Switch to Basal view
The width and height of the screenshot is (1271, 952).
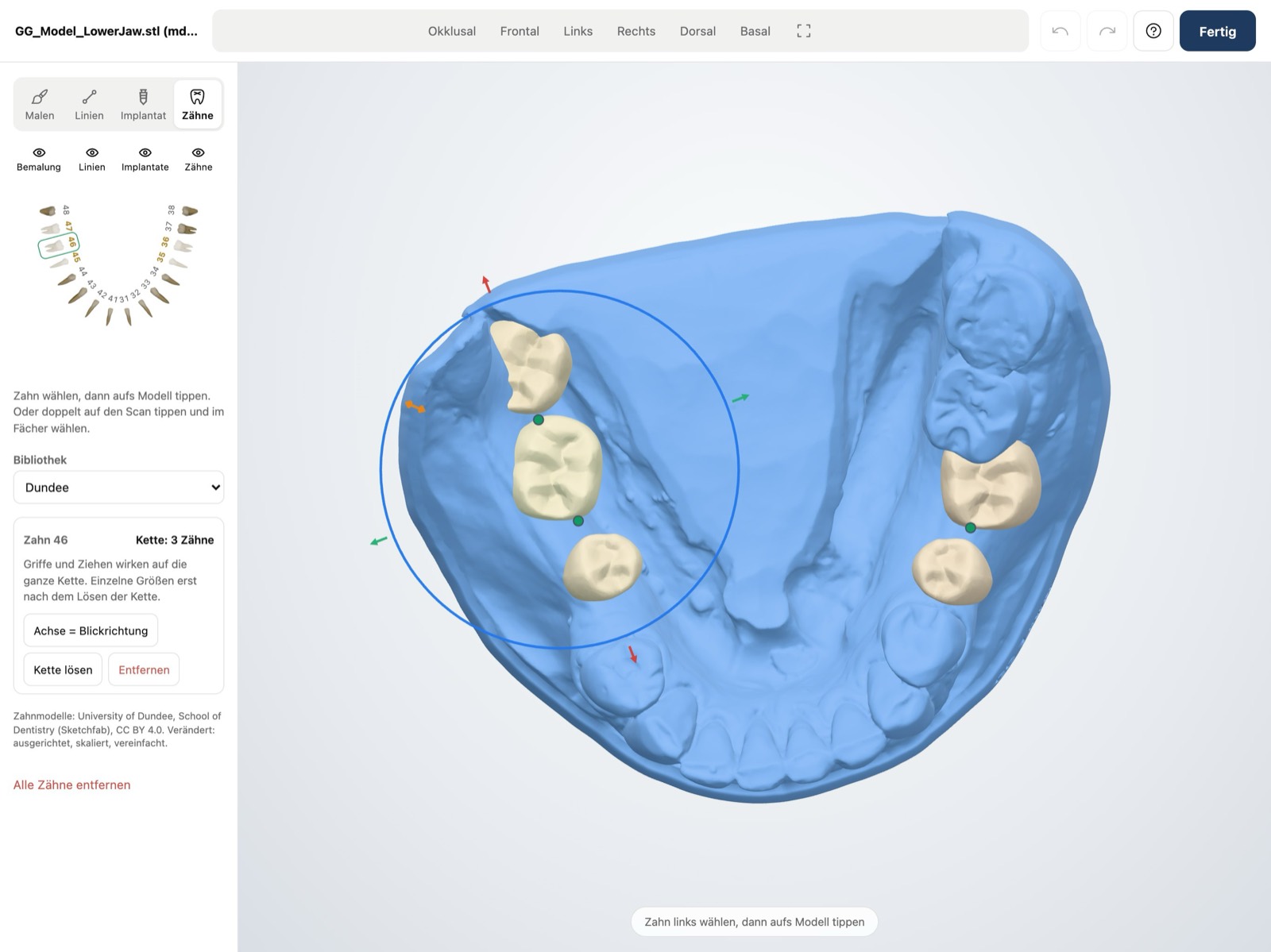click(755, 31)
